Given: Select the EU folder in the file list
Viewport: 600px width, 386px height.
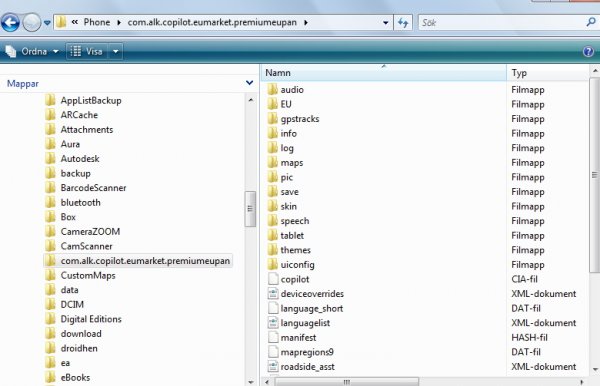Looking at the screenshot, I should coord(286,104).
